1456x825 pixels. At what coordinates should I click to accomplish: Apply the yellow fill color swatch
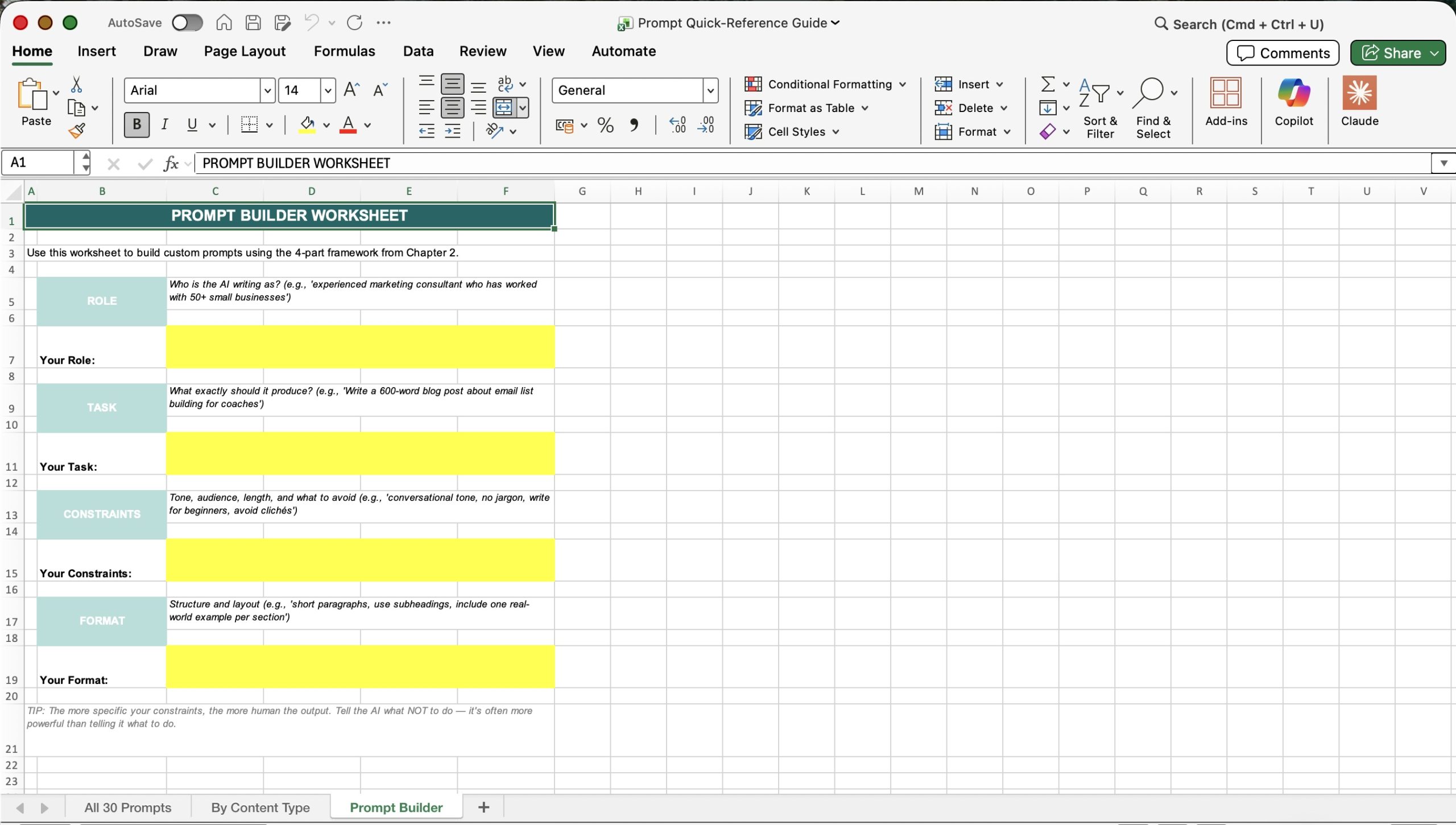pyautogui.click(x=307, y=125)
